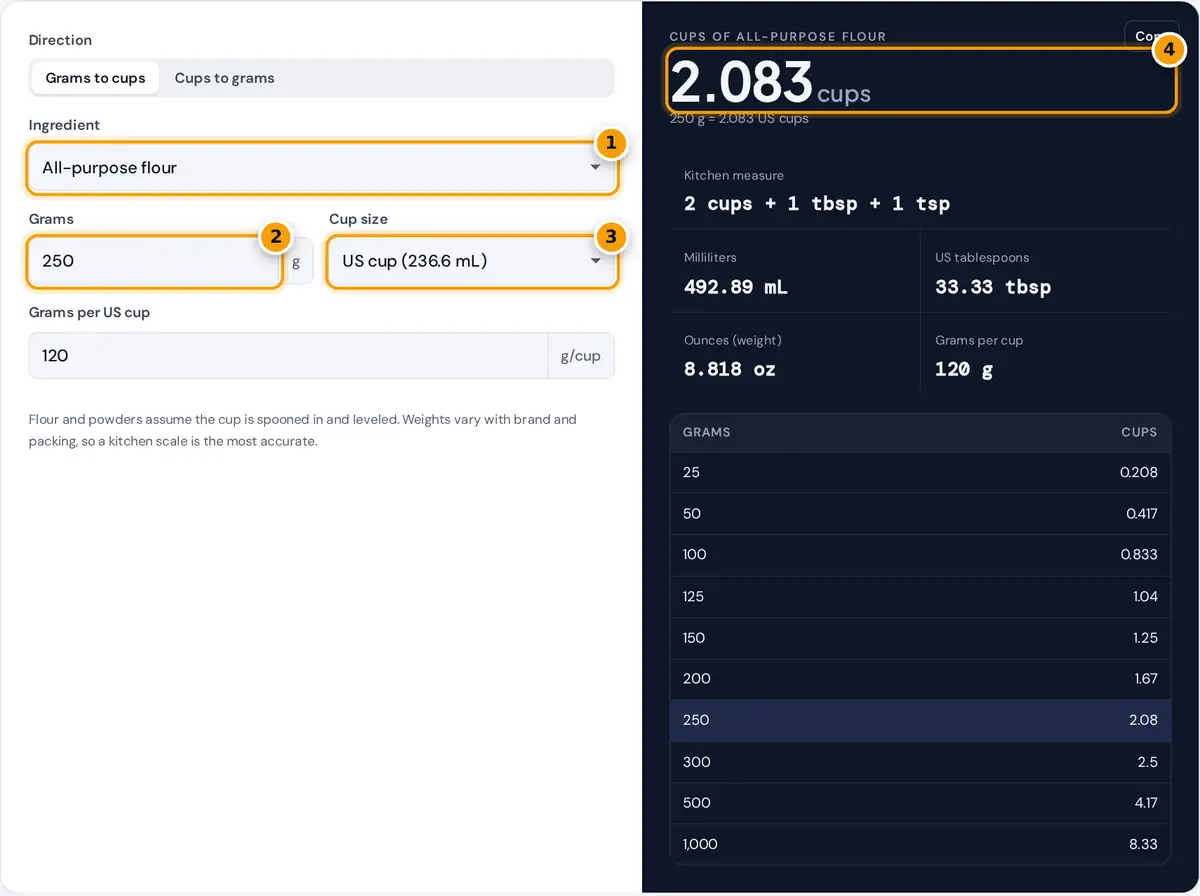Image resolution: width=1200 pixels, height=896 pixels.
Task: Click the 'Kitchen measure' label
Action: point(734,175)
